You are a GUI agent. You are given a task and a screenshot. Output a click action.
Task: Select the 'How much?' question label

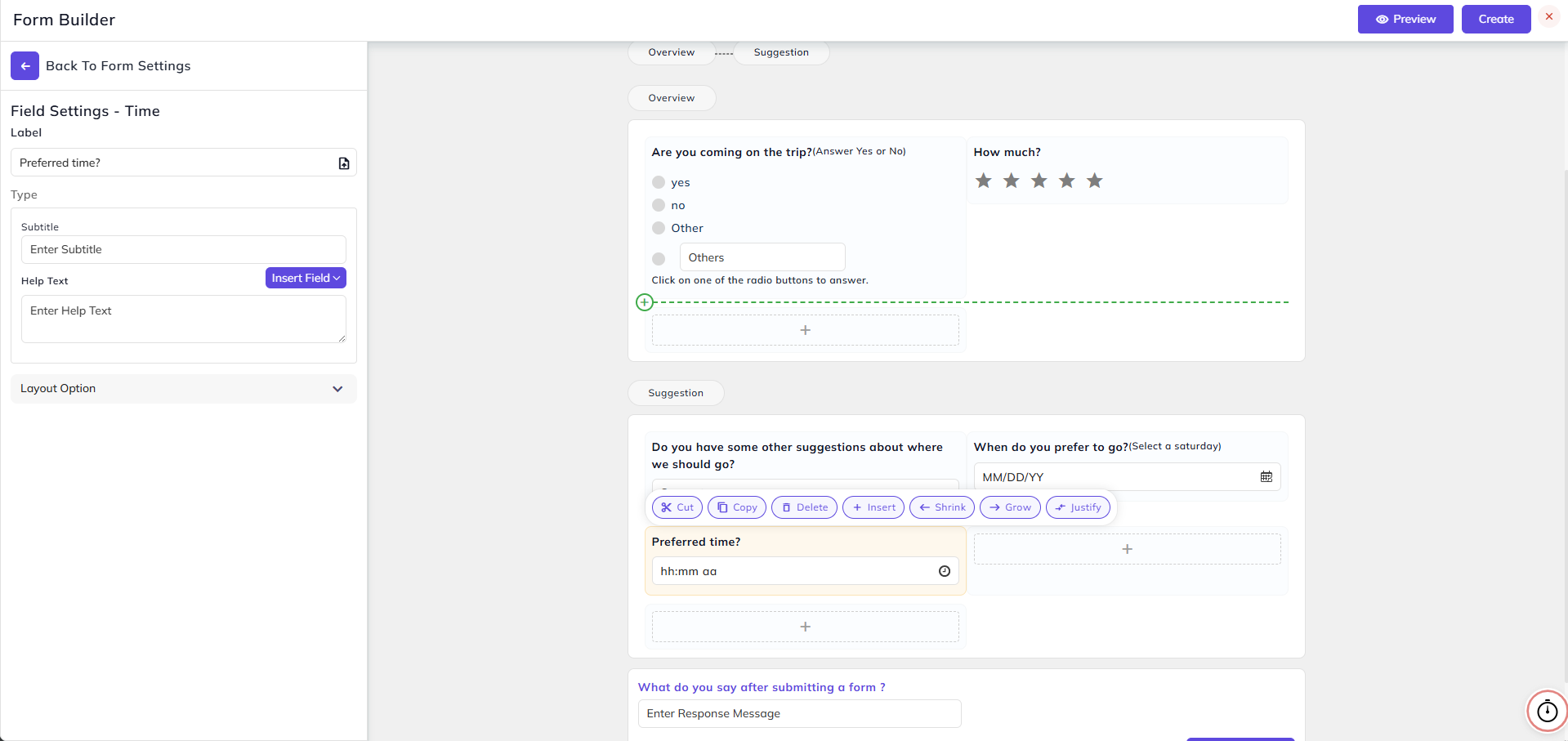pos(1007,152)
